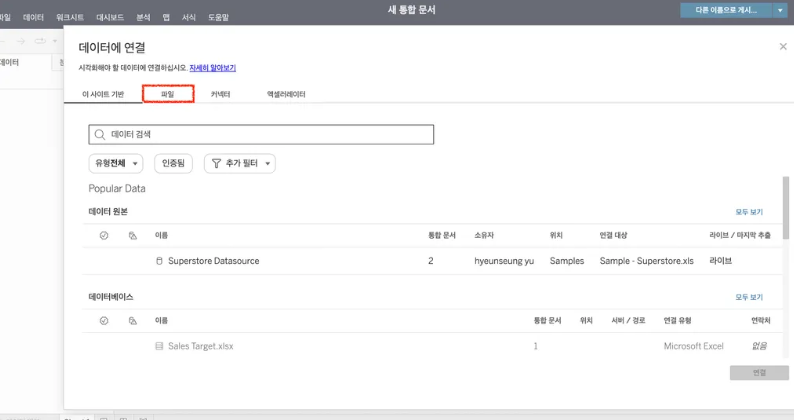
Task: Open the 분석 menu
Action: (143, 17)
